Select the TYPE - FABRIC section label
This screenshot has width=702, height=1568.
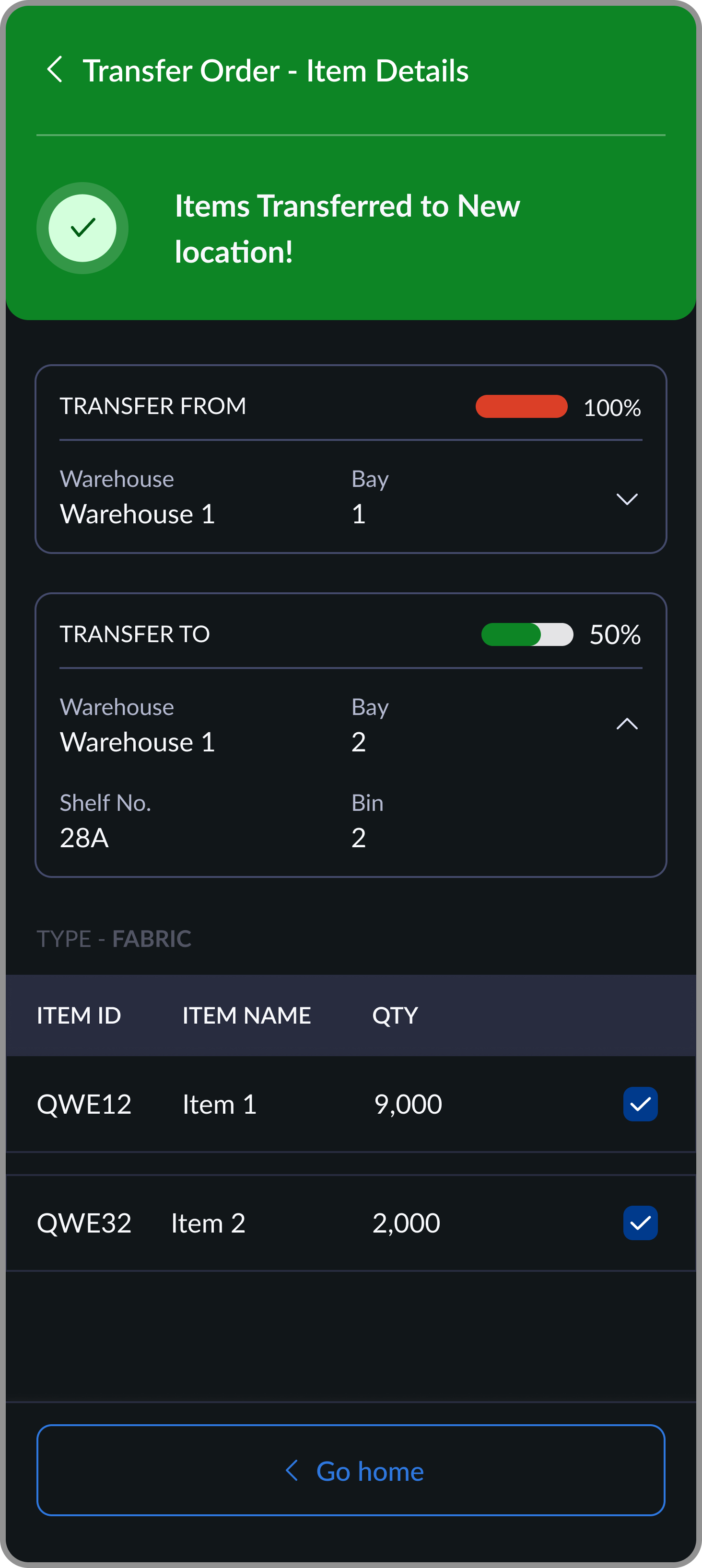tap(115, 938)
